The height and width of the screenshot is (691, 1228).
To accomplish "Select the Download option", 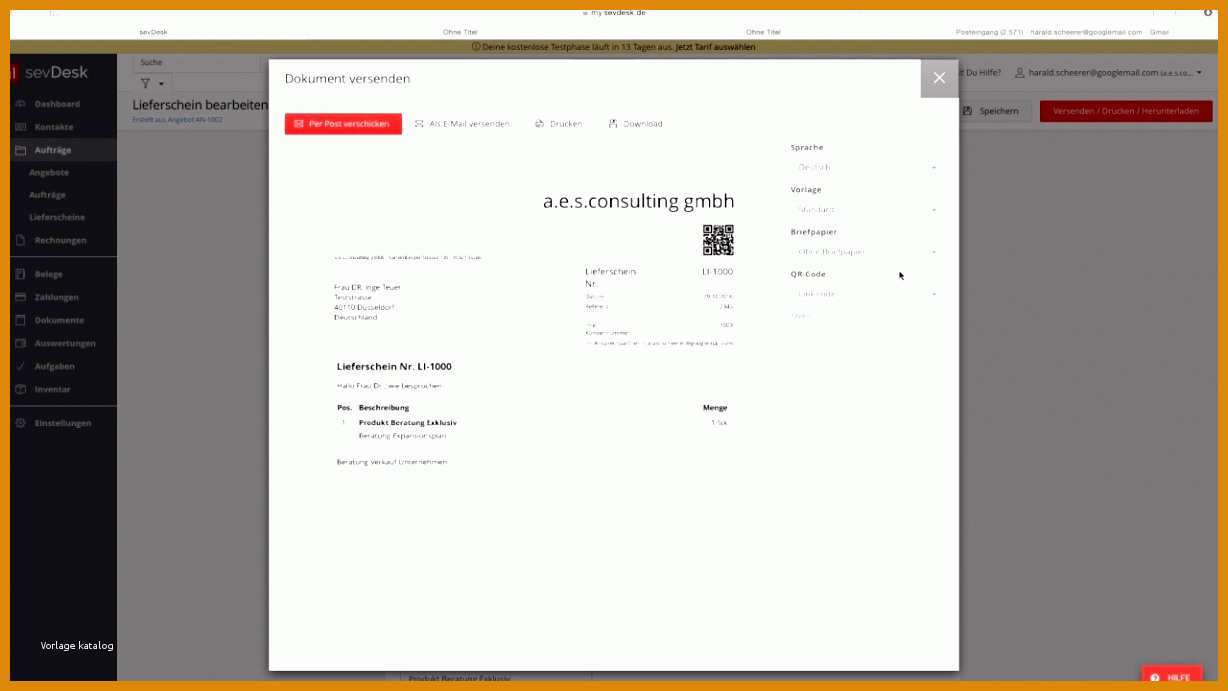I will (x=635, y=124).
